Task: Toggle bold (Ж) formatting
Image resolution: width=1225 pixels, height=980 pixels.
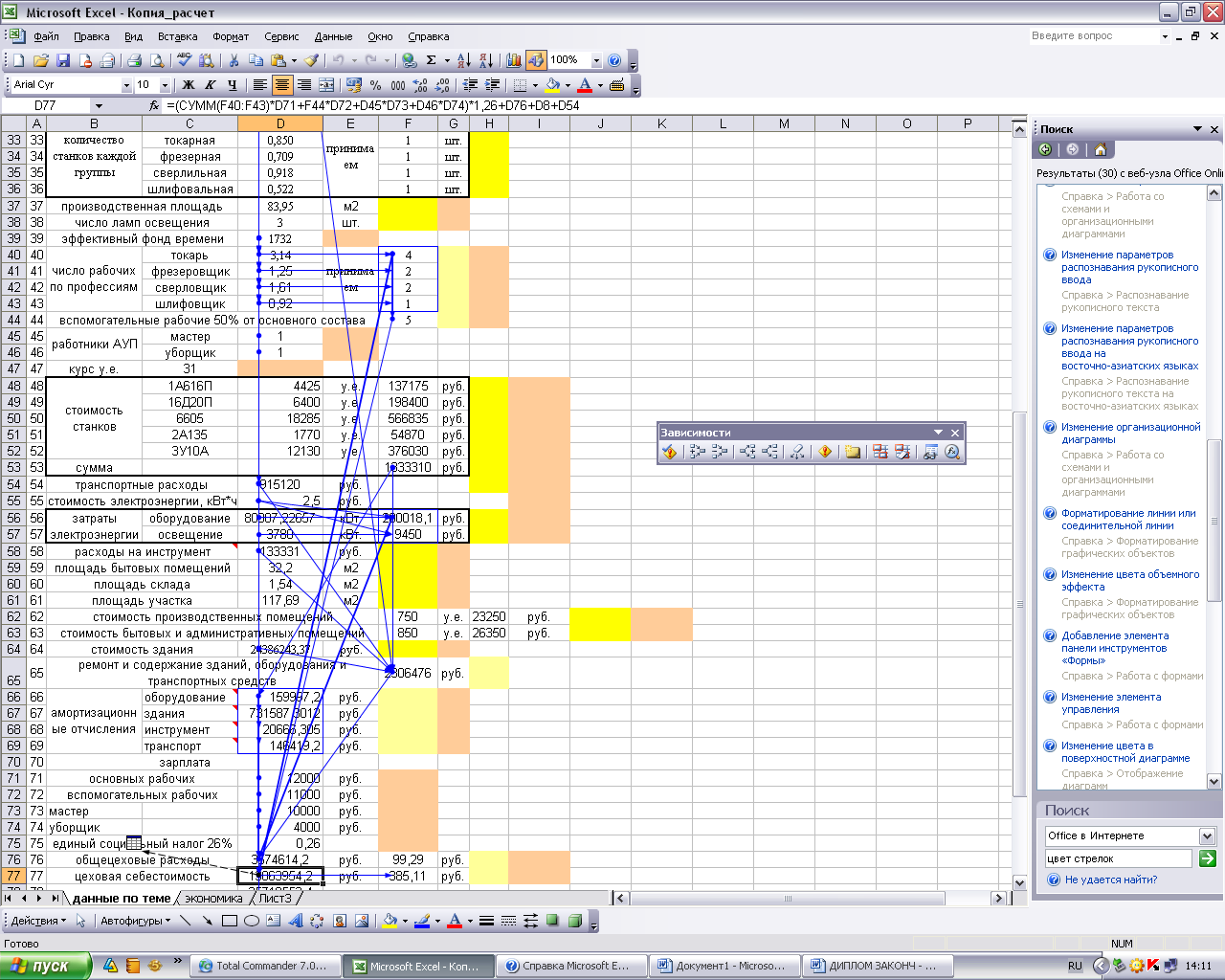Action: pos(189,85)
